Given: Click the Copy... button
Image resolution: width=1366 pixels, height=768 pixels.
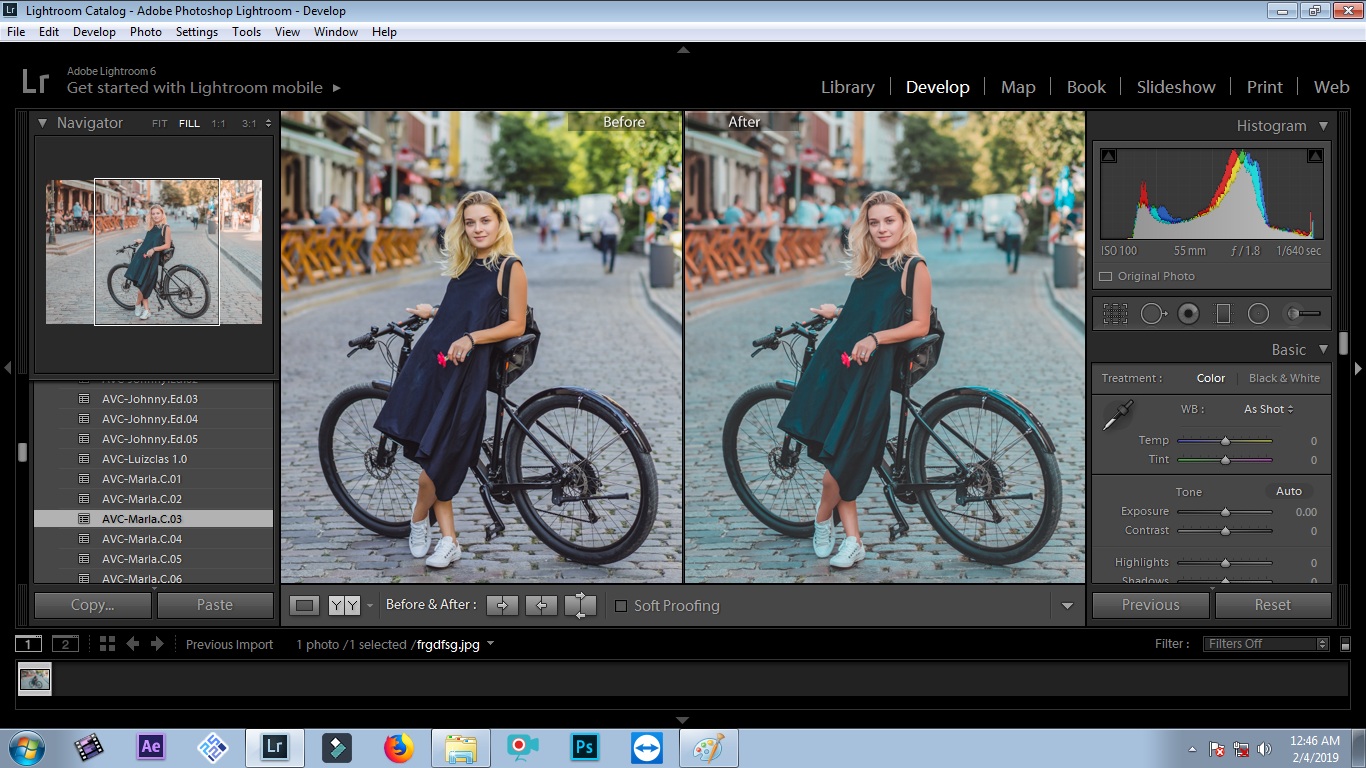Looking at the screenshot, I should click(93, 605).
